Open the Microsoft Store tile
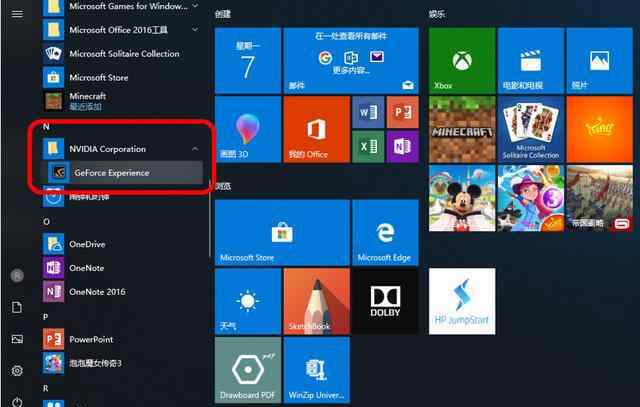The width and height of the screenshot is (640, 407). click(282, 233)
